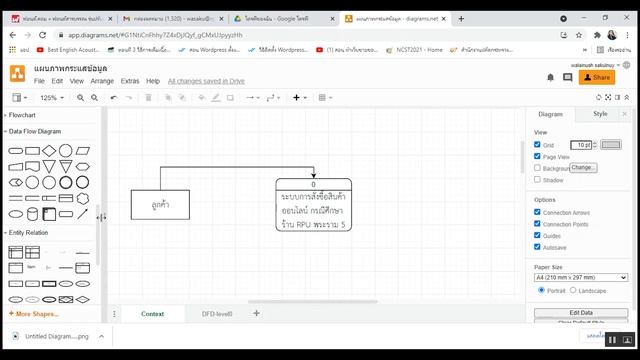This screenshot has width=640, height=360.
Task: Collapse the toolbar with the double chevron
Action: [627, 98]
